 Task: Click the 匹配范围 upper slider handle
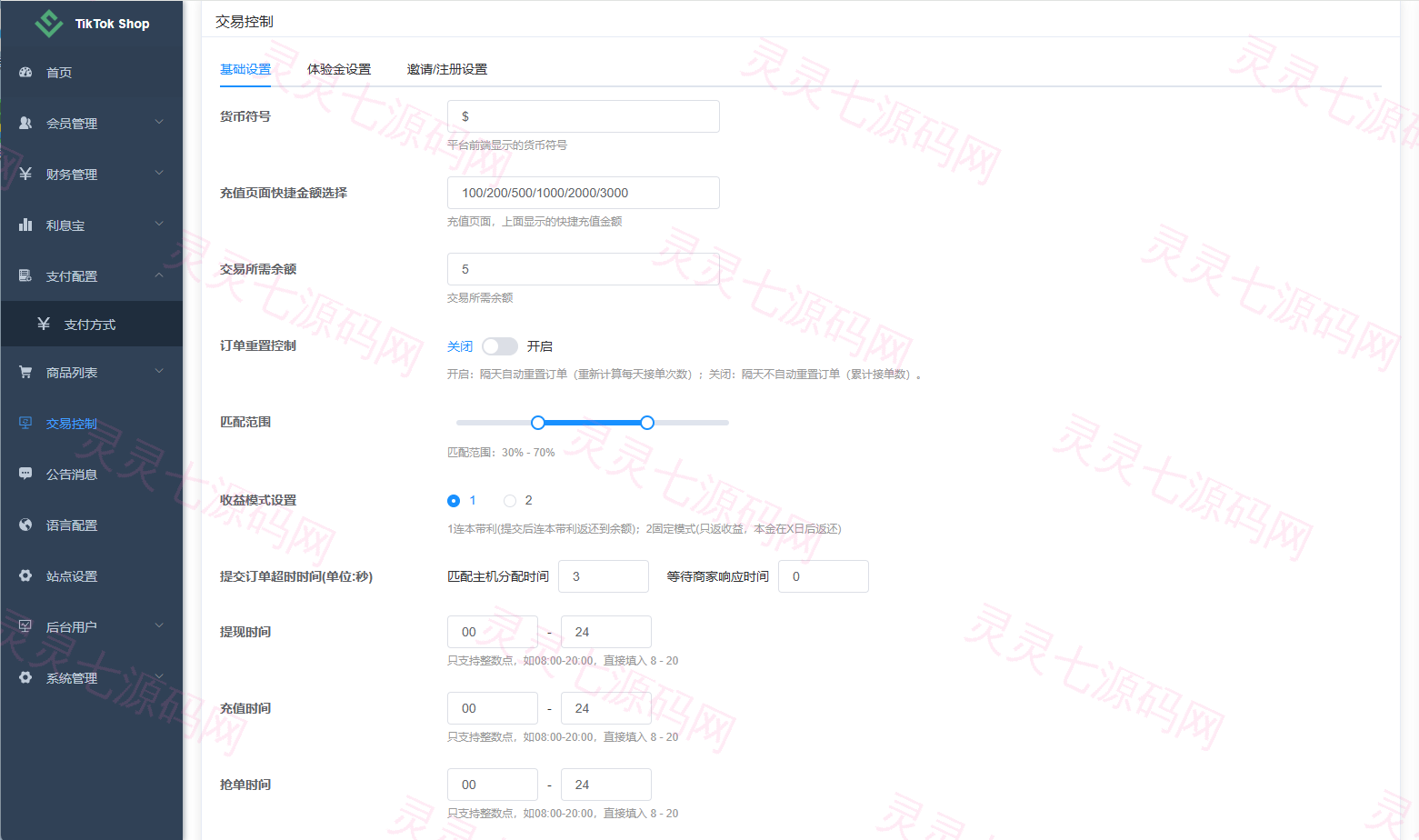tap(647, 423)
